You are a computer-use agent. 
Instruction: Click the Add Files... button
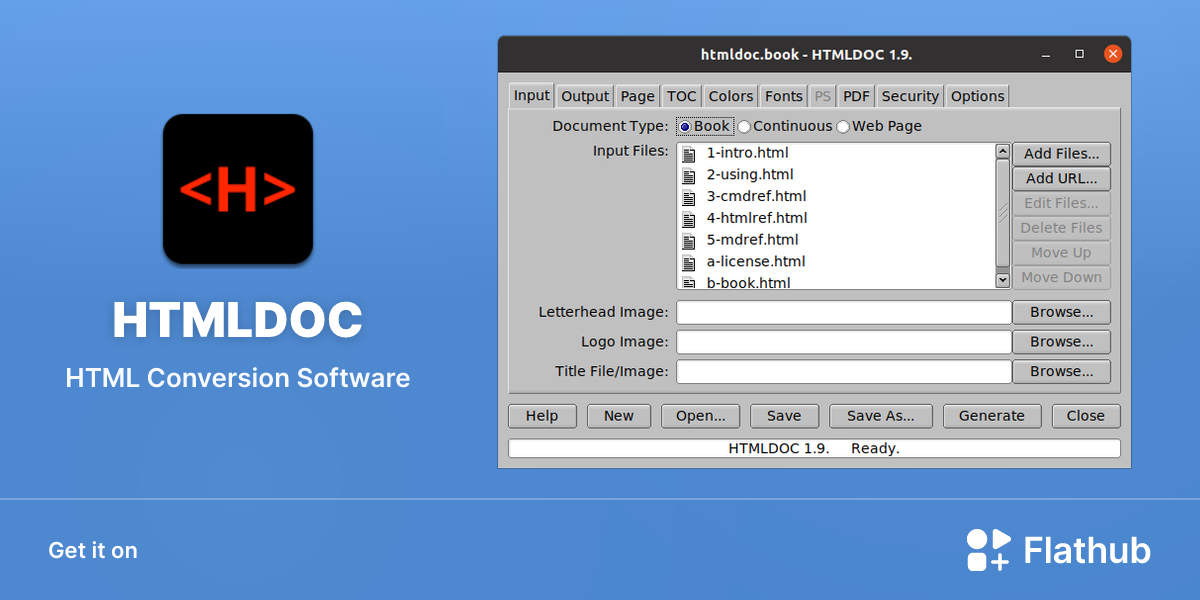pos(1062,154)
